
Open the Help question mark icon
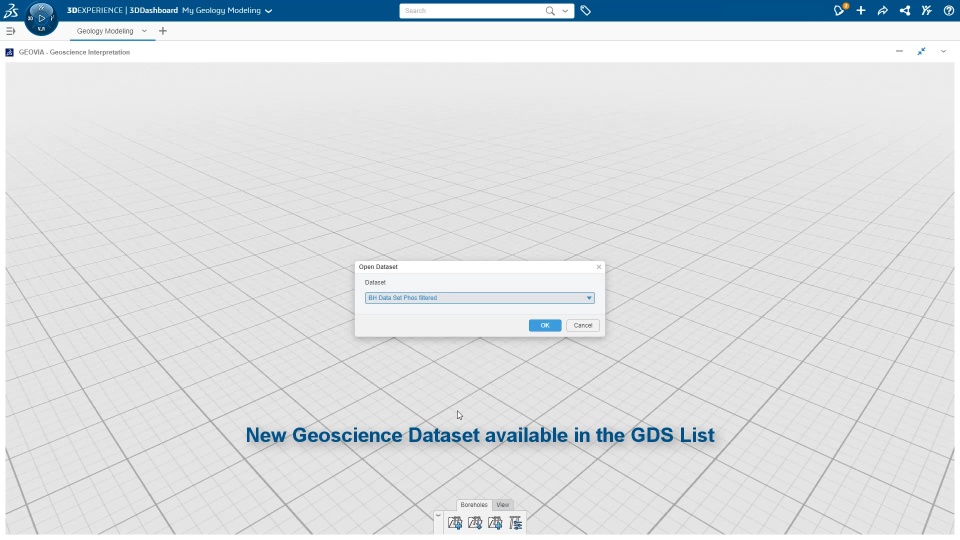pos(948,10)
